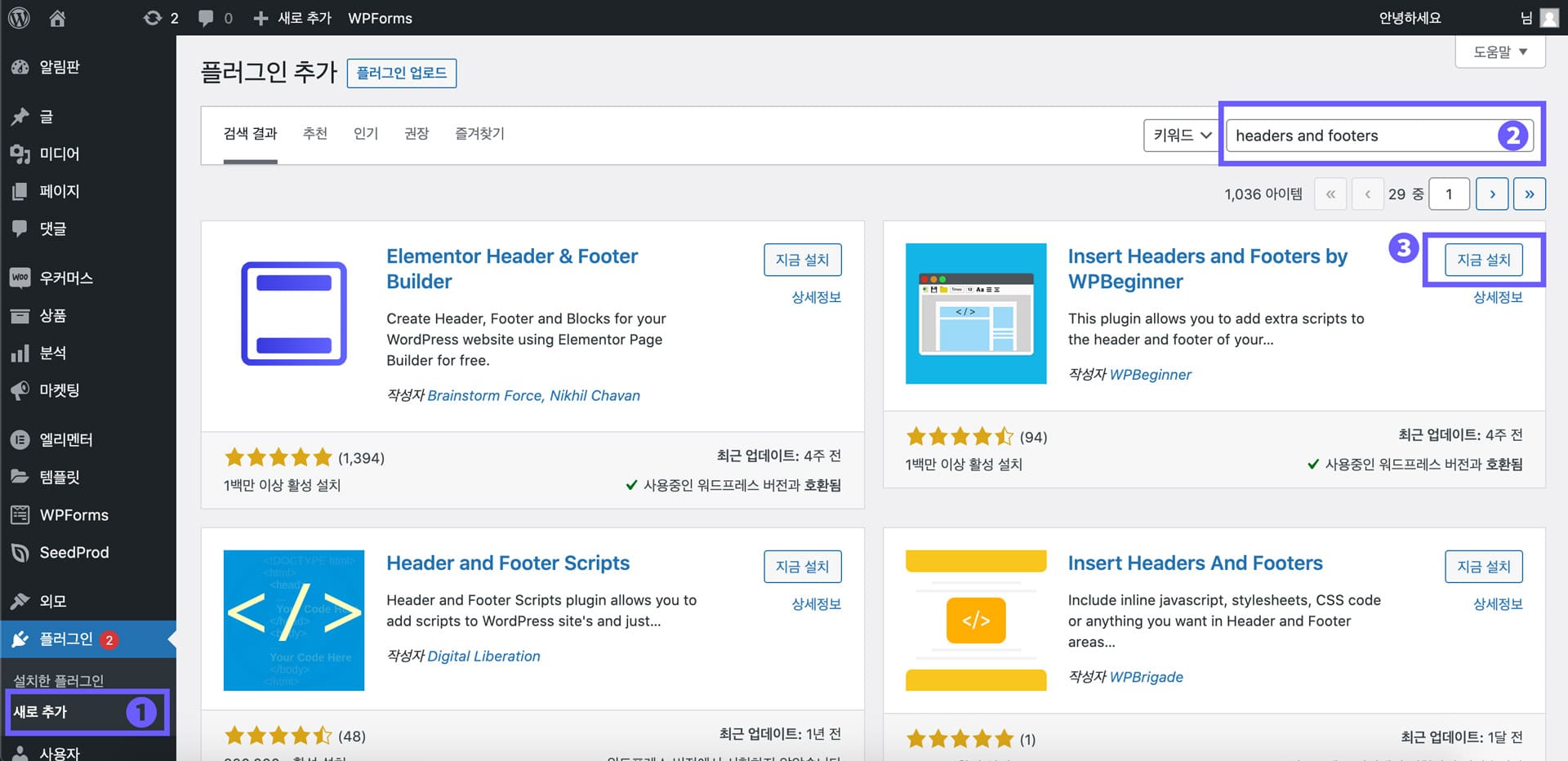Open author link Digital Liberation
Image resolution: width=1568 pixels, height=761 pixels.
[x=483, y=656]
